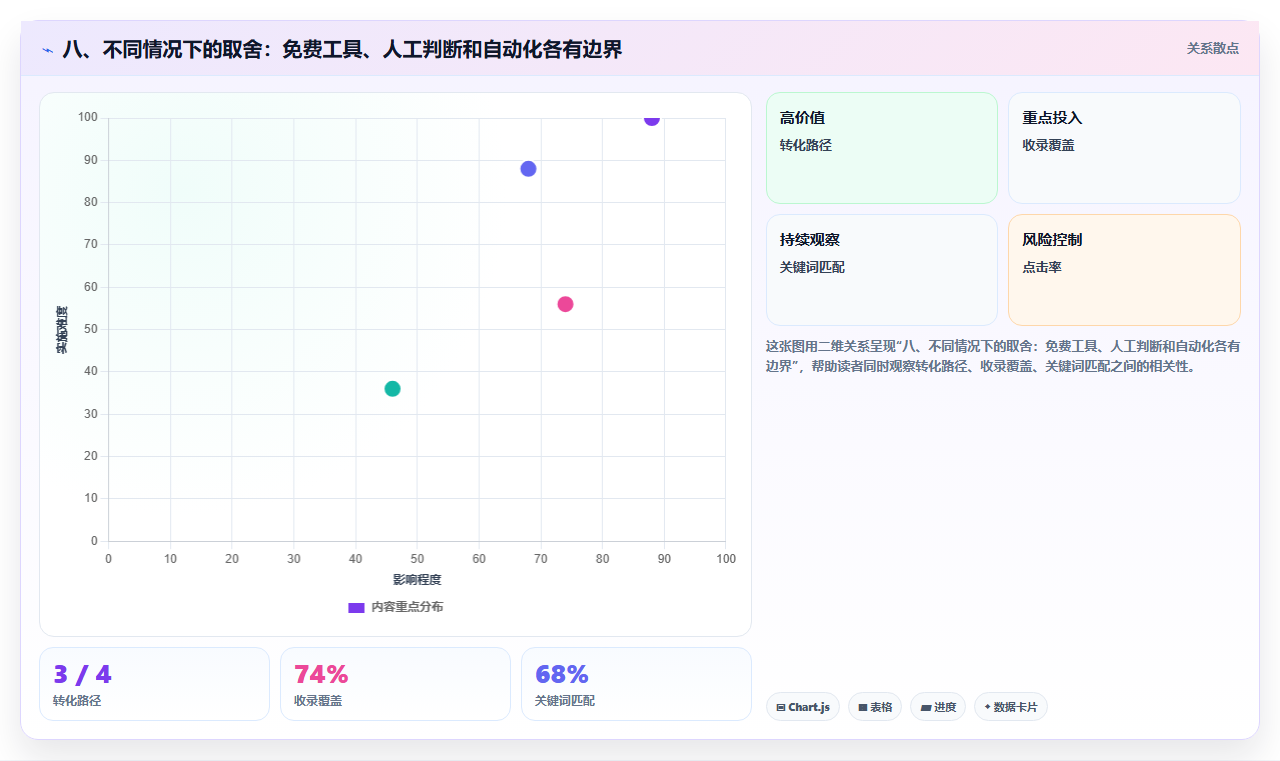Click the y-axis tick label 20

tap(91, 456)
